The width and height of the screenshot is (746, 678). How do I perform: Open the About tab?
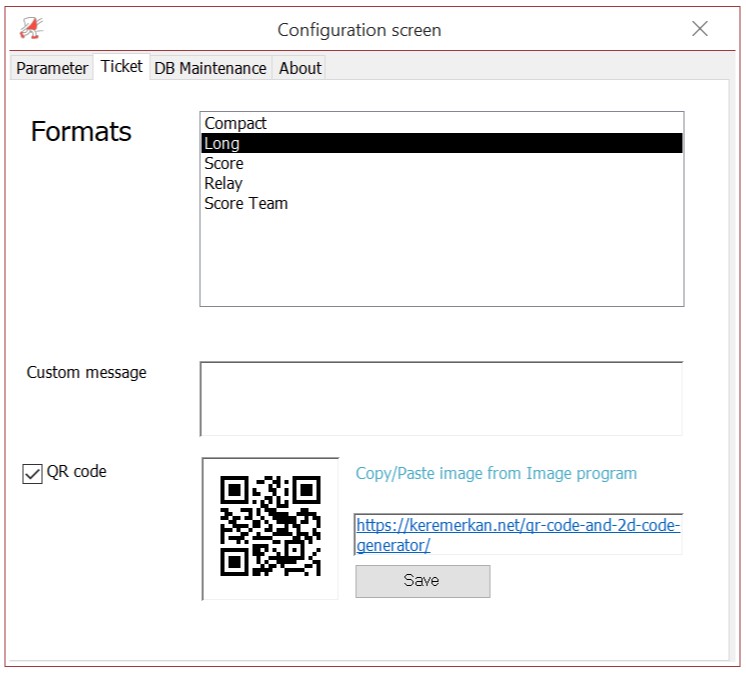[300, 68]
